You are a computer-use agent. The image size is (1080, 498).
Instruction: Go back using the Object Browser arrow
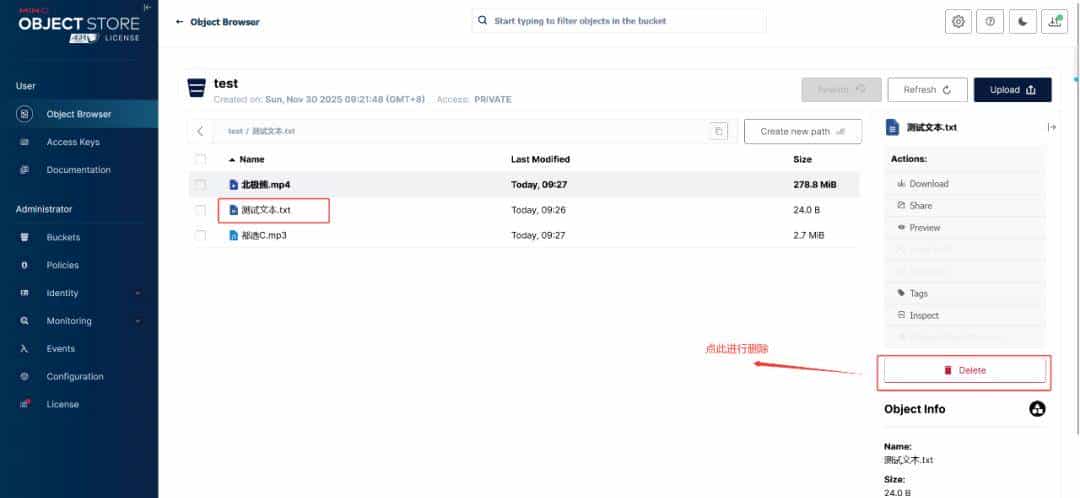coord(180,22)
